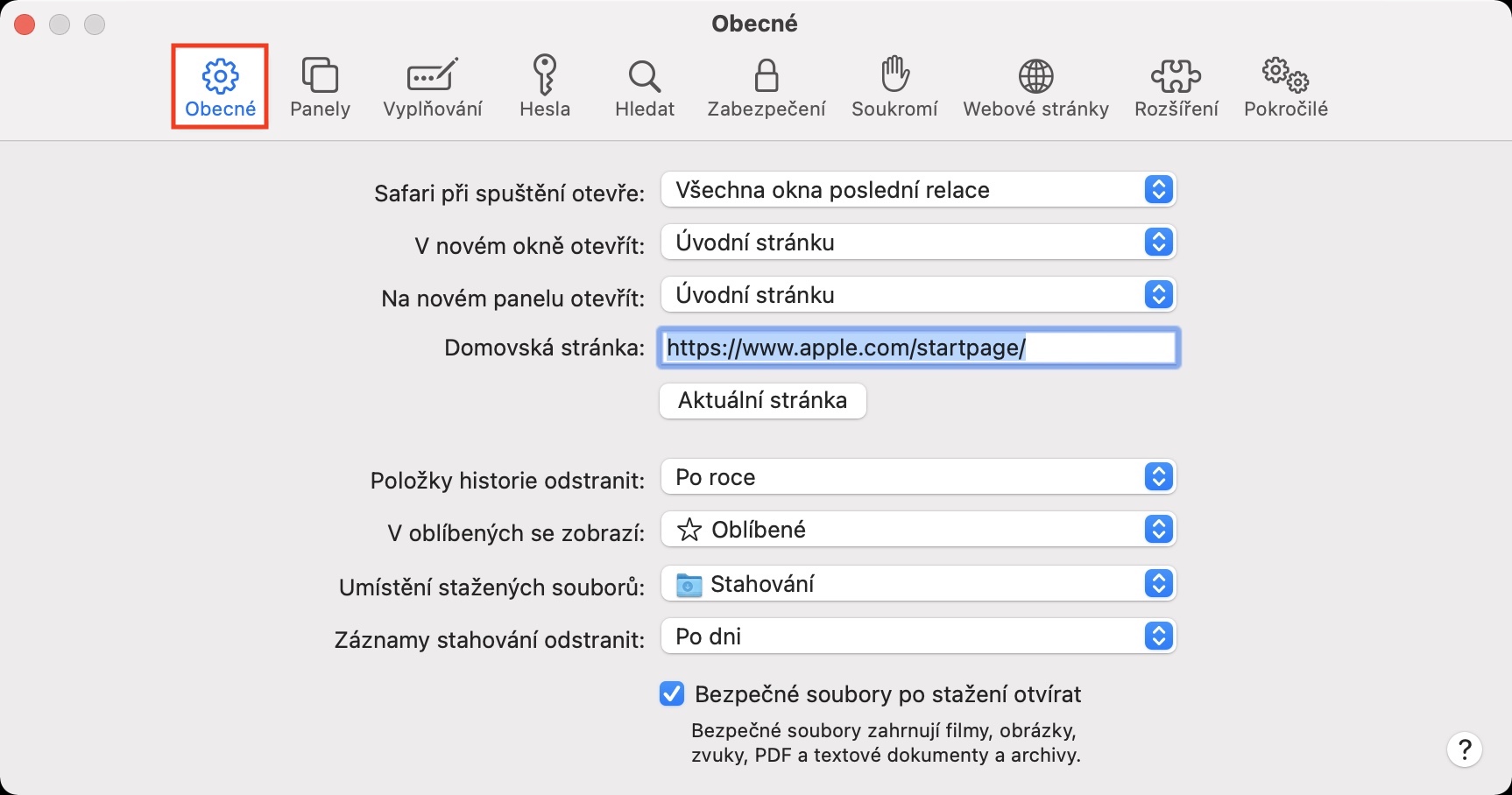Select the Zabezpečení padlock icon
Image resolution: width=1512 pixels, height=795 pixels.
tap(767, 76)
